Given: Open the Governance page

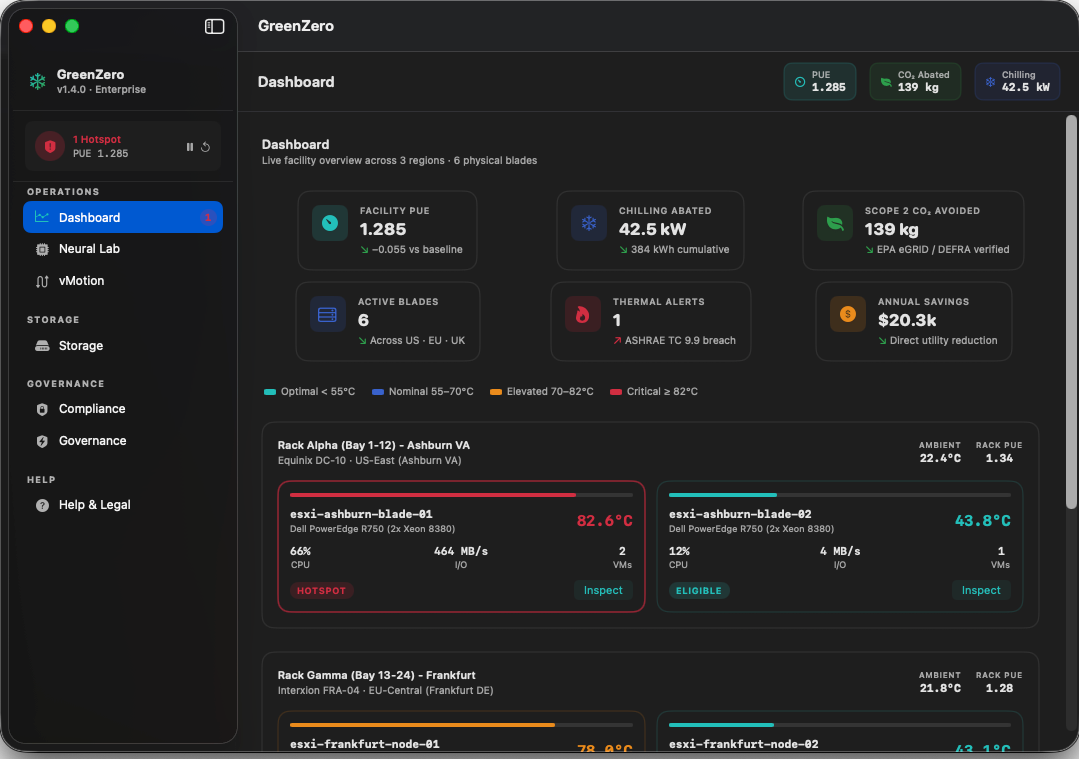Looking at the screenshot, I should tap(123, 441).
